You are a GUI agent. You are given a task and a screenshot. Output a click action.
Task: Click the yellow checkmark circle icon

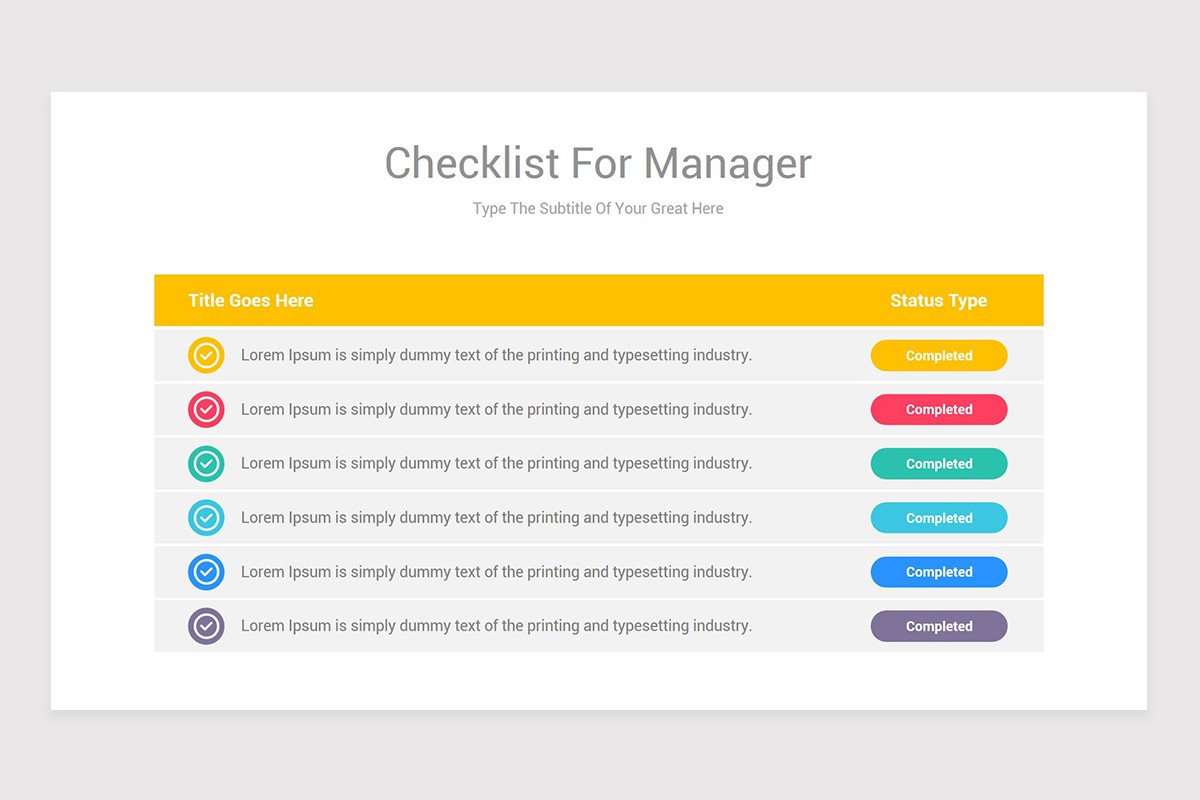206,355
